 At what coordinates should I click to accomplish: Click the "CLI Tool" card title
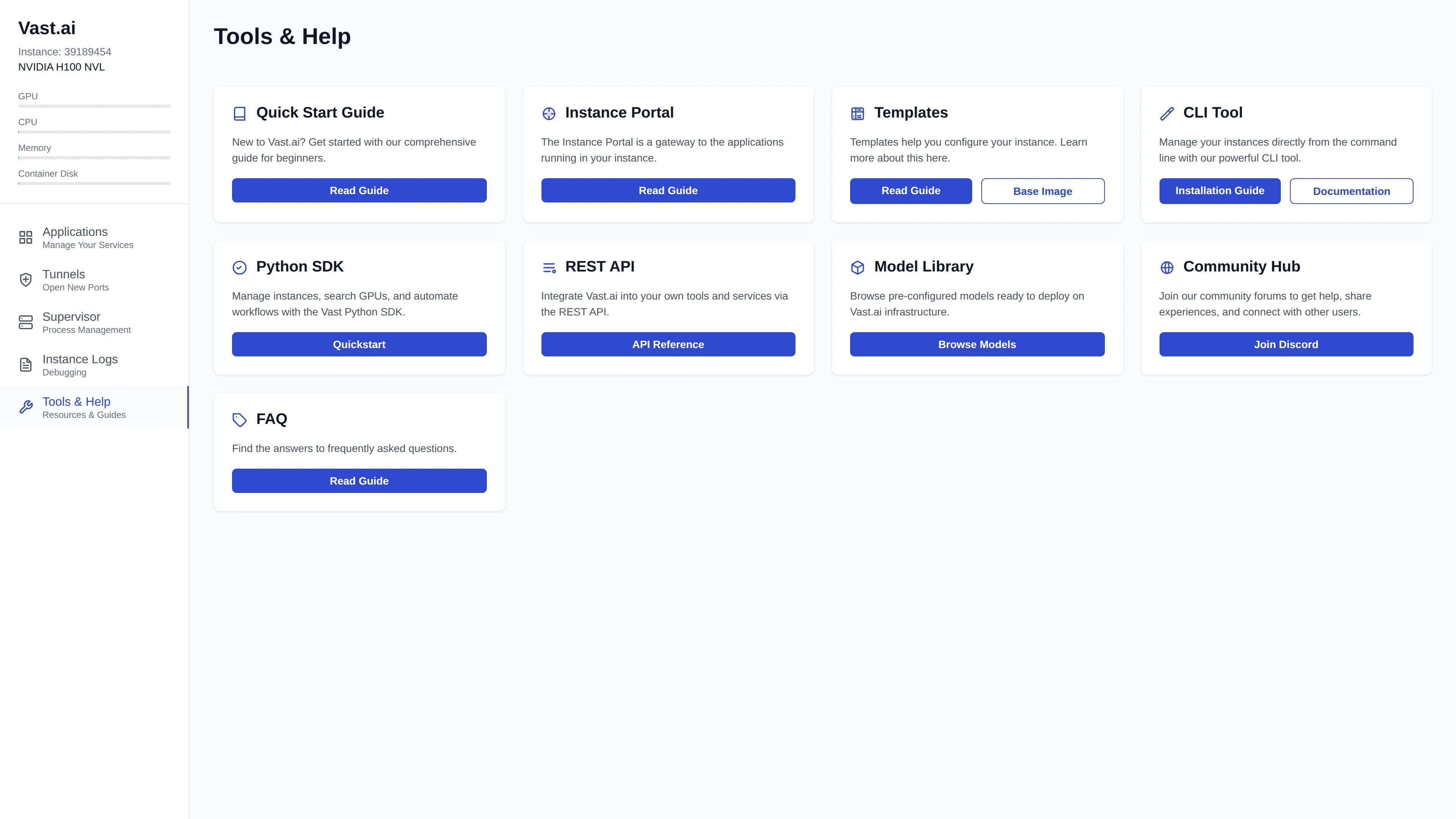(x=1213, y=113)
